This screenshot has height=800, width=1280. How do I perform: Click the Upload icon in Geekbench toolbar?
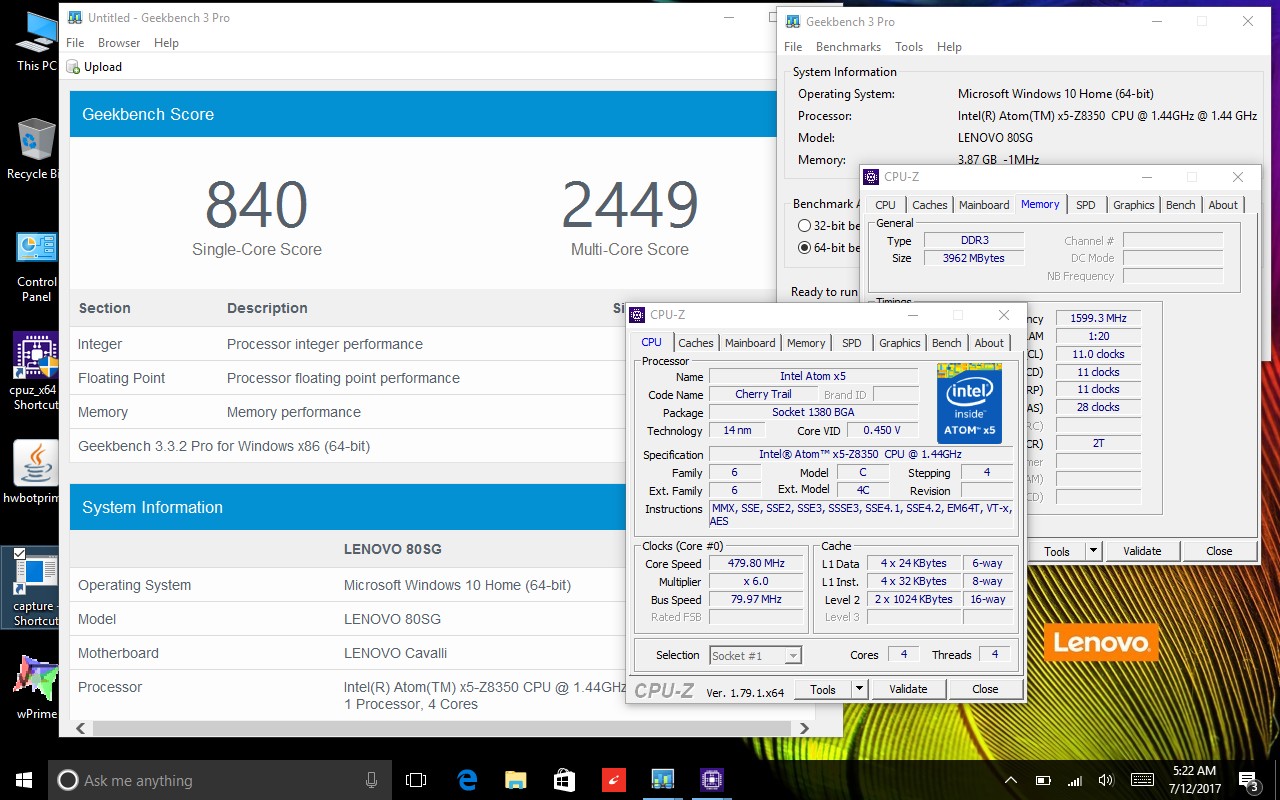click(x=73, y=67)
